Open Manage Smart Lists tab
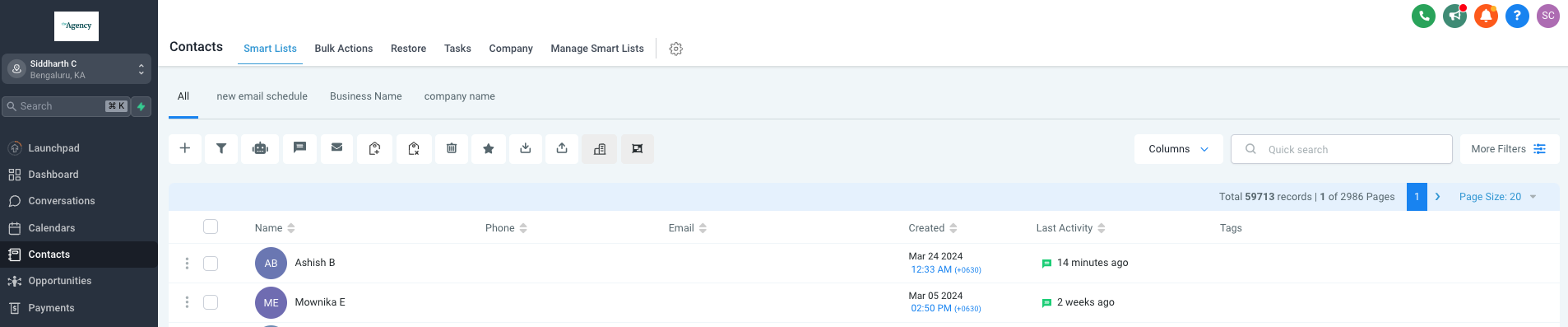Image resolution: width=1568 pixels, height=327 pixels. [597, 49]
